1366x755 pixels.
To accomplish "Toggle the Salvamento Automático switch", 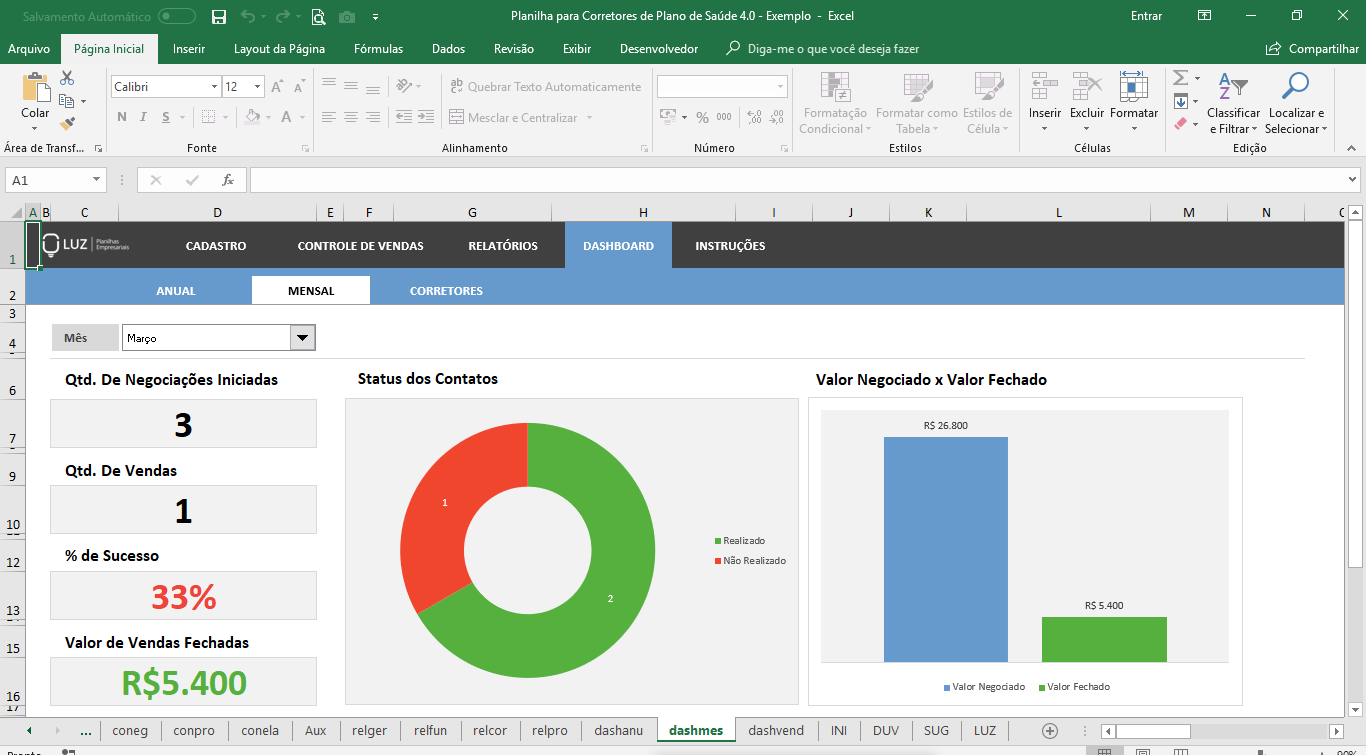I will tap(177, 16).
